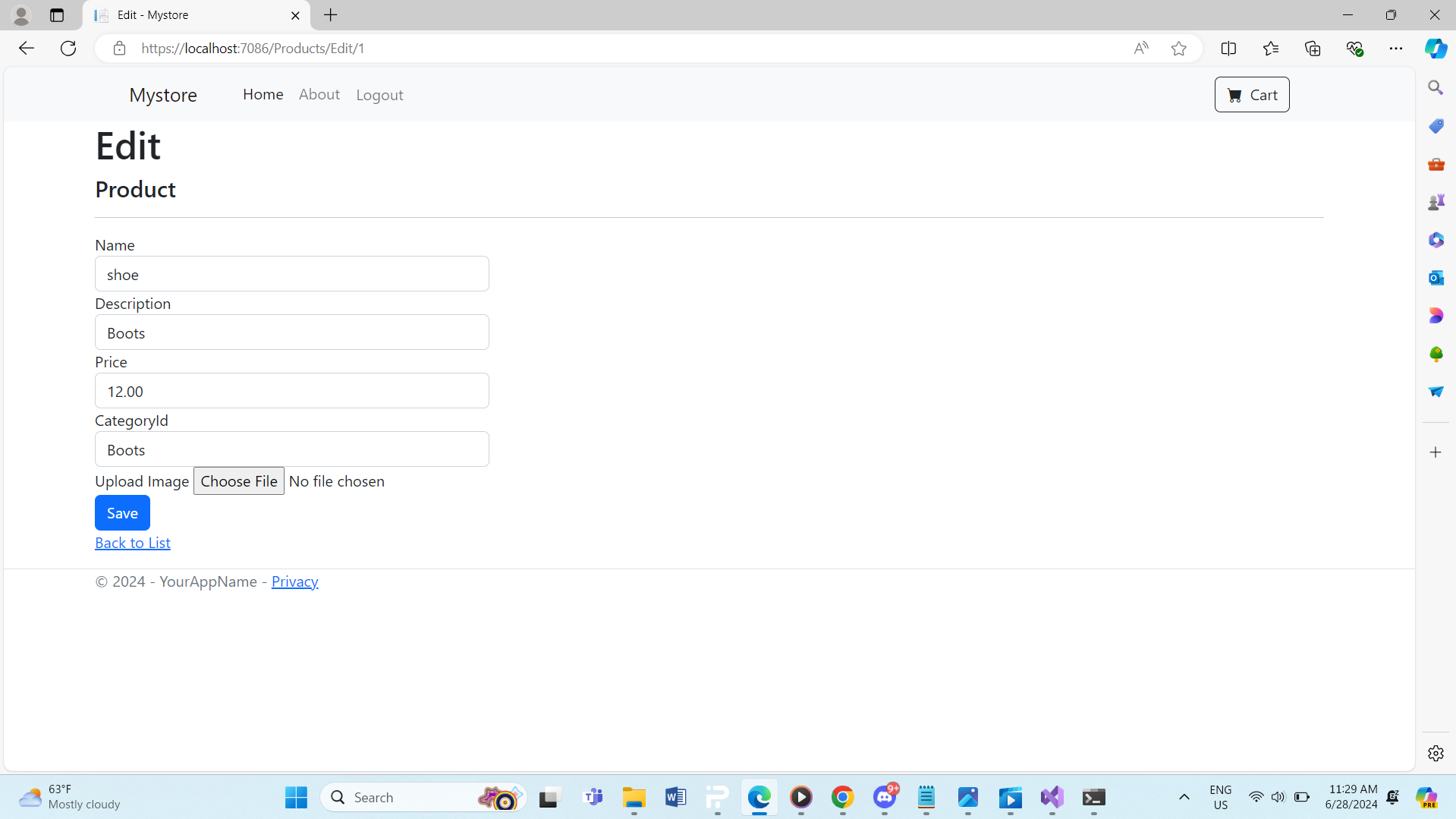This screenshot has width=1456, height=819.
Task: Open Outlook in sidebar
Action: coord(1436,278)
